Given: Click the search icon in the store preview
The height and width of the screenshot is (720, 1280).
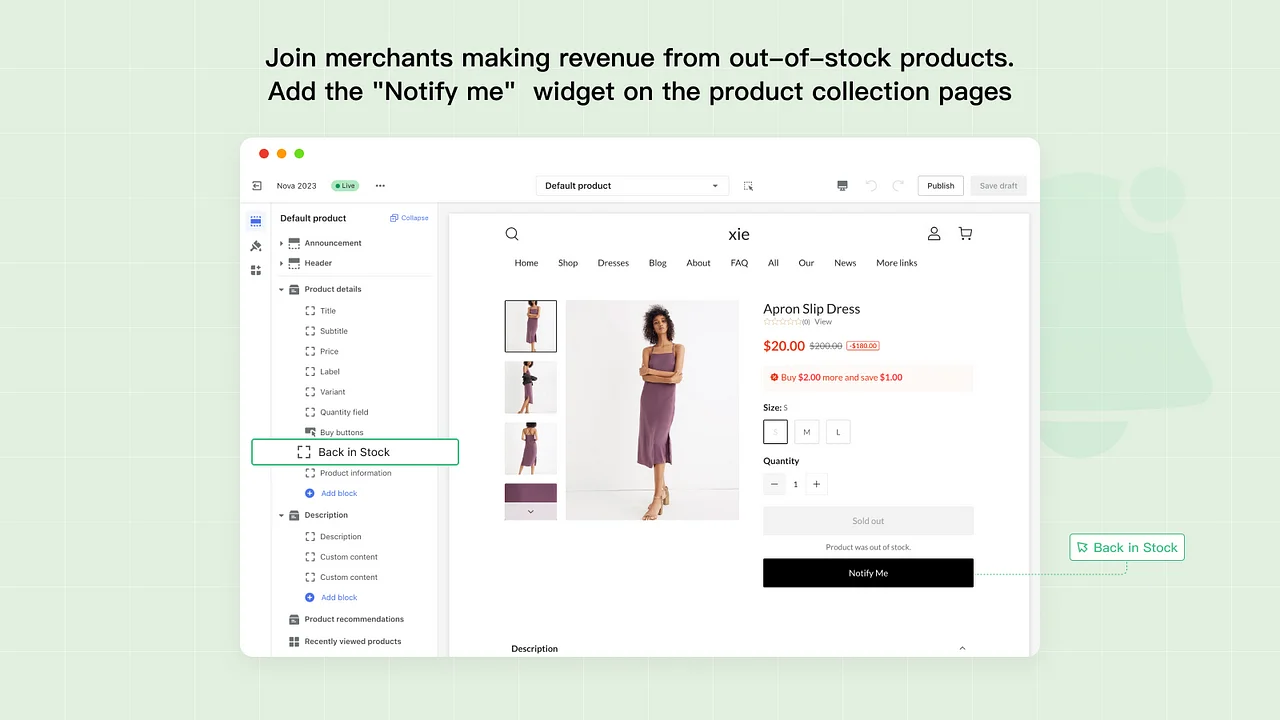Looking at the screenshot, I should coord(512,233).
